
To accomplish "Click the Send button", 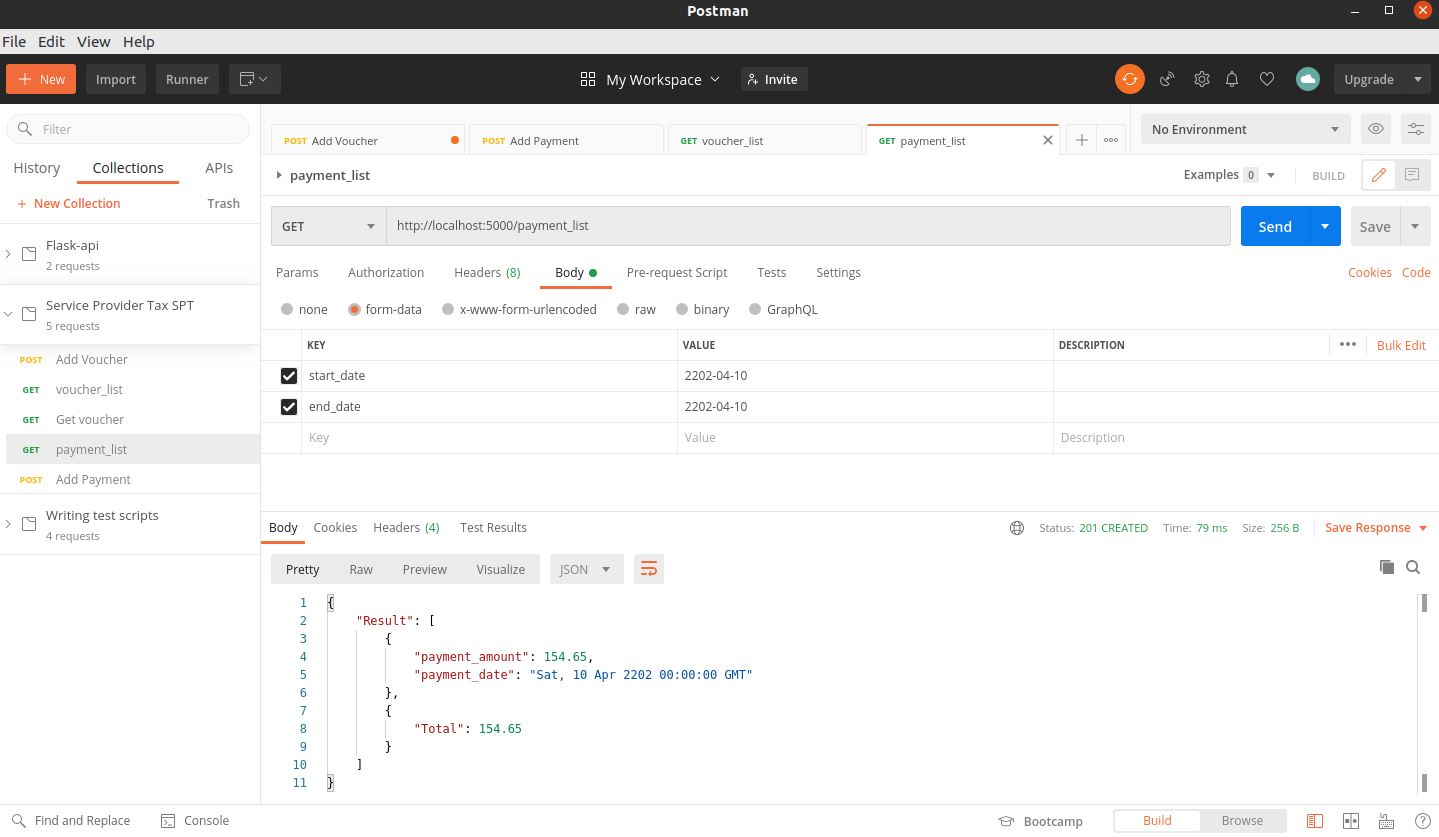I will [x=1275, y=226].
